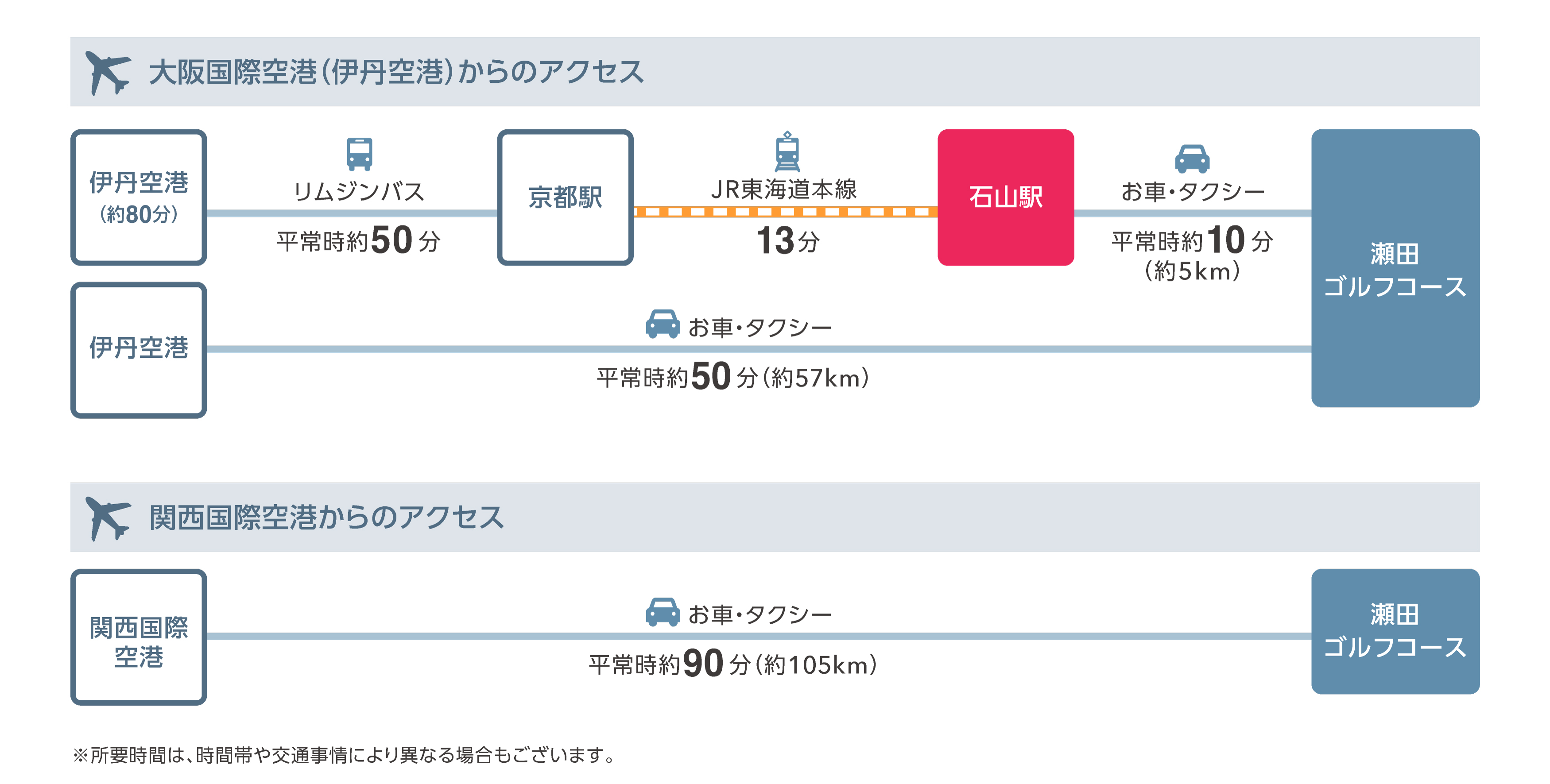Click the 大阪国際空港(伊丹空港)からのアクセス heading
Screen dimensions: 1550x784
coord(396,72)
